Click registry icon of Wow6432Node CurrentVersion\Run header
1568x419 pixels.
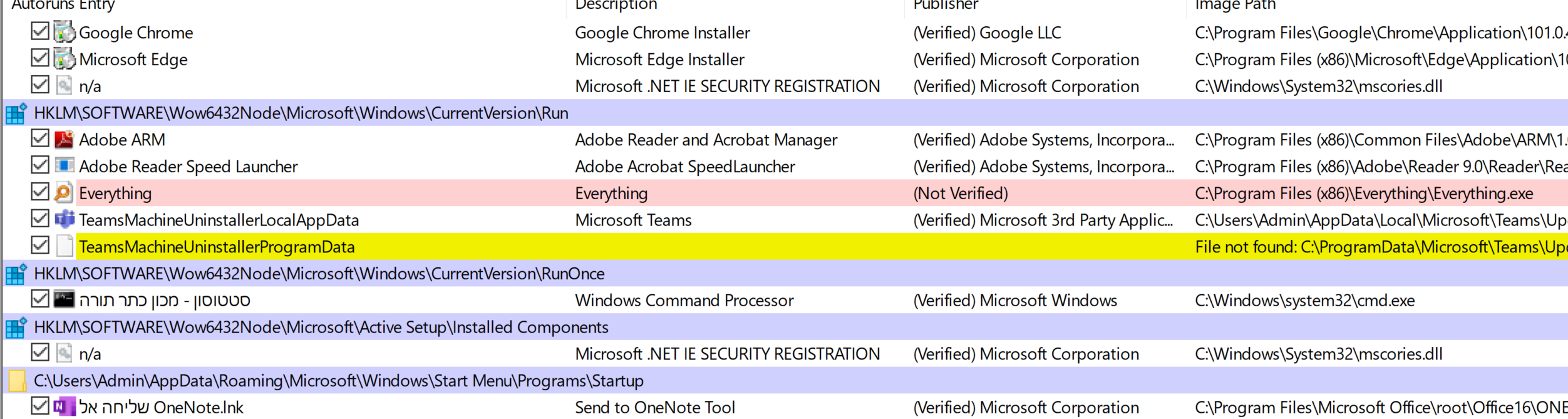pos(16,113)
